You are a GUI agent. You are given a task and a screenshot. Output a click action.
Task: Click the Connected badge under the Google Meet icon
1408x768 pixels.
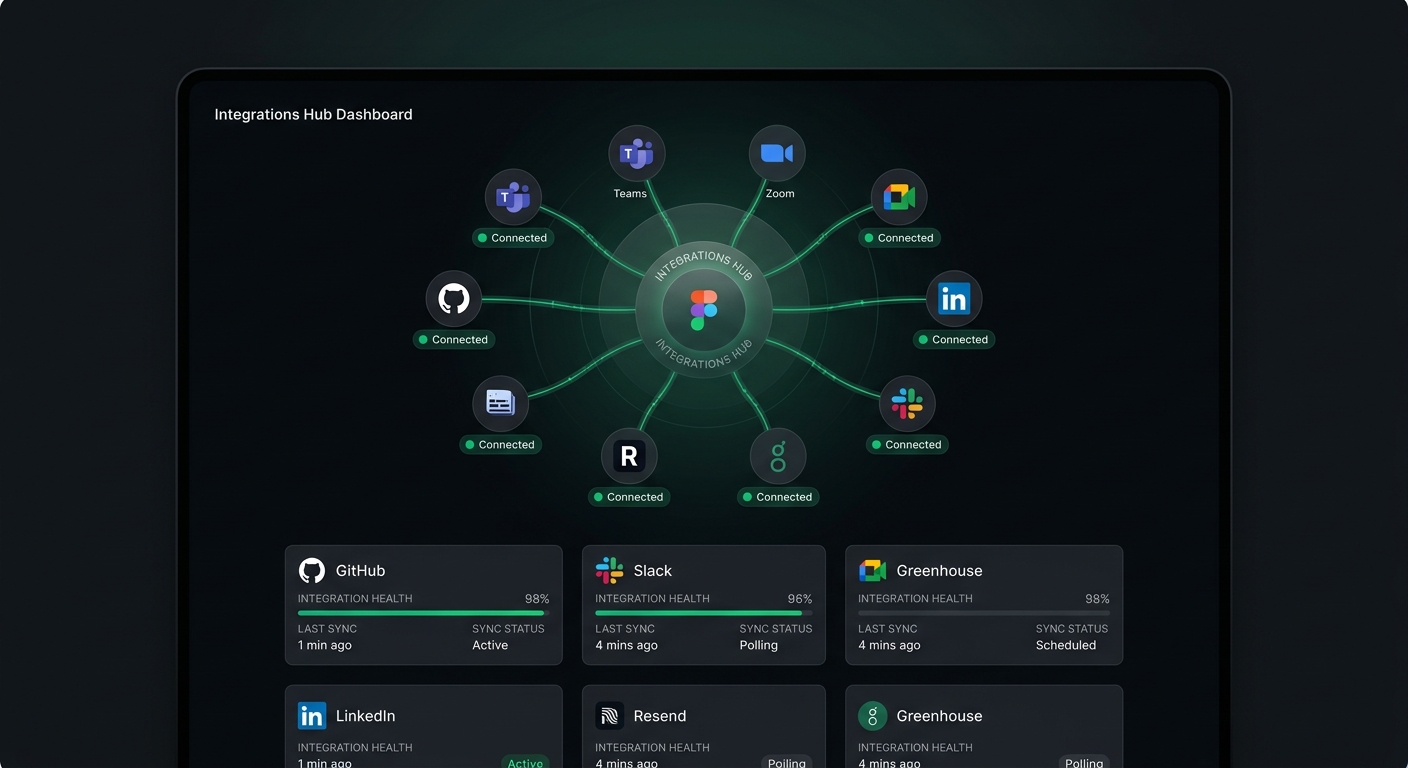pyautogui.click(x=899, y=238)
